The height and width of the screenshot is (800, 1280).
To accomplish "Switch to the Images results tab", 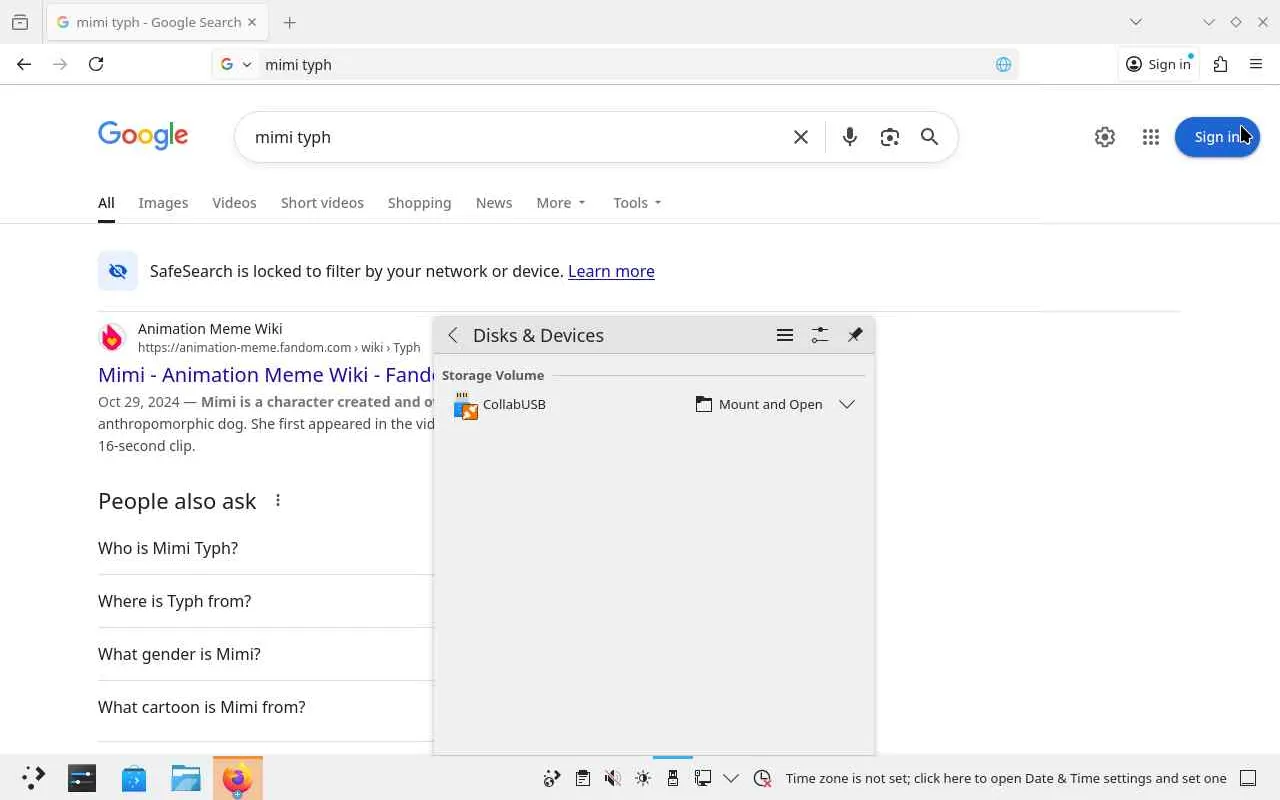I will (163, 202).
